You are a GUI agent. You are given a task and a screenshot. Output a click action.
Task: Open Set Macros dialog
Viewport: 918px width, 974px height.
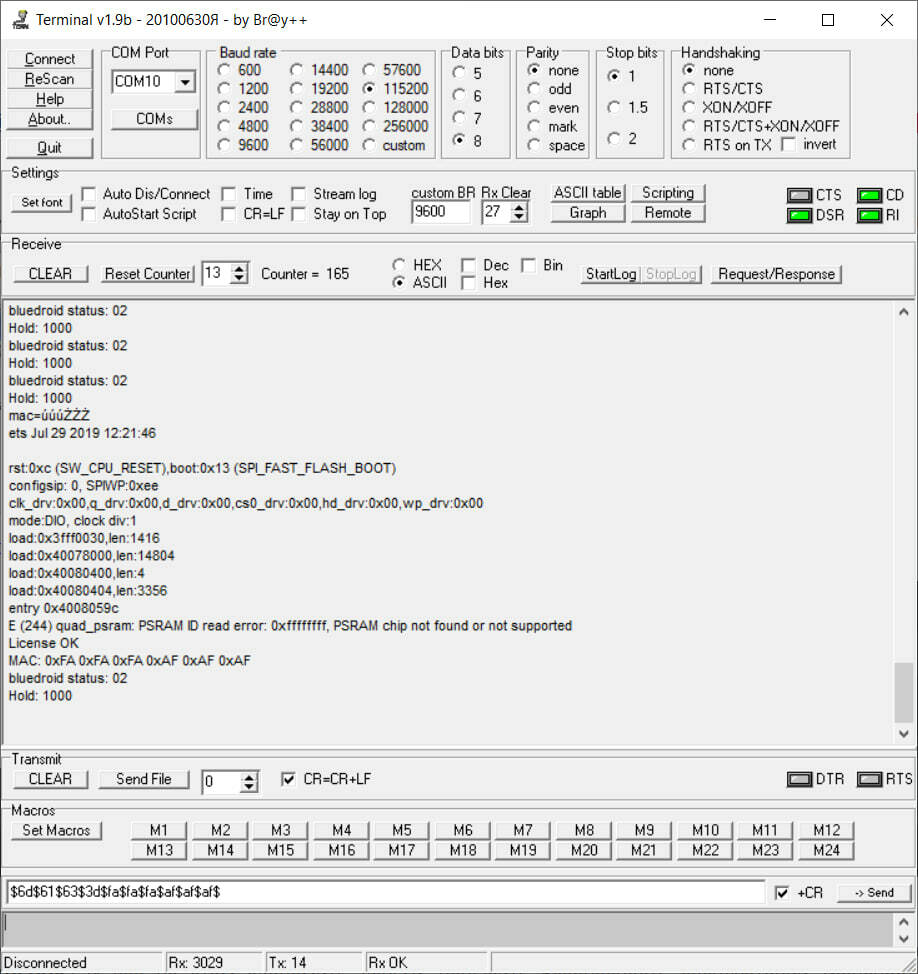(57, 831)
